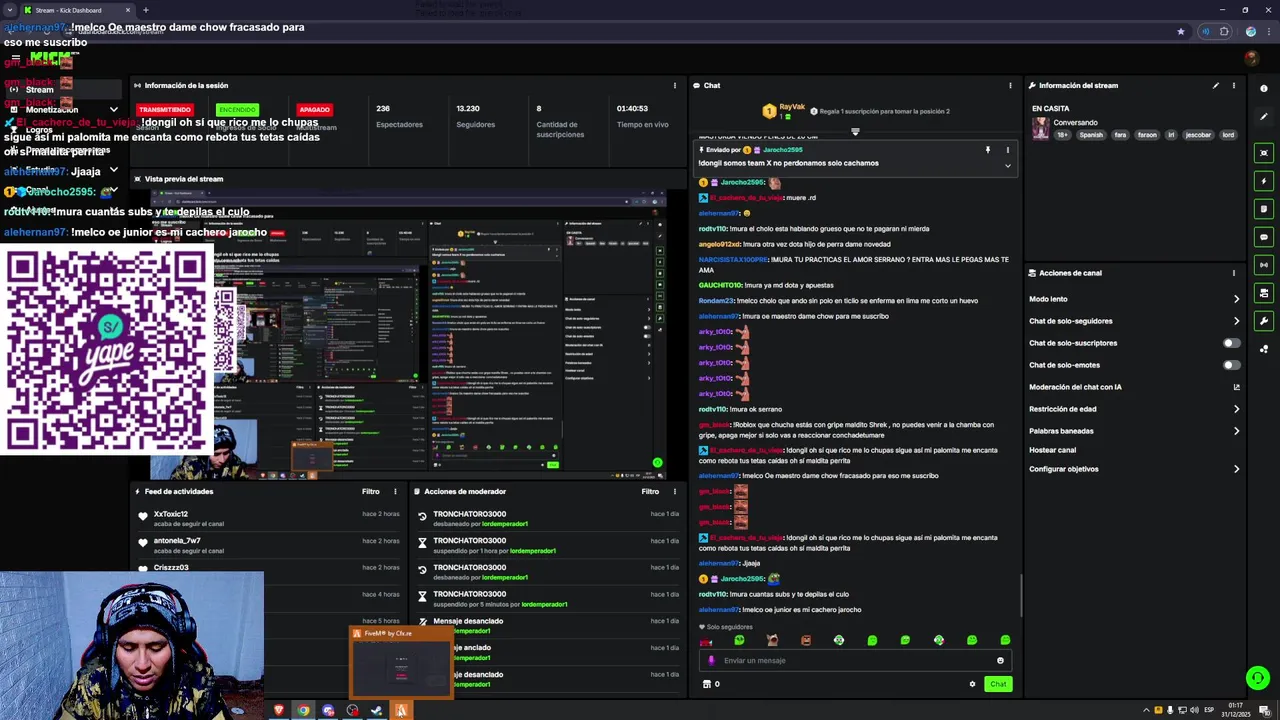This screenshot has width=1280, height=720.
Task: Expand the Monetización sidebar menu
Action: pos(62,110)
